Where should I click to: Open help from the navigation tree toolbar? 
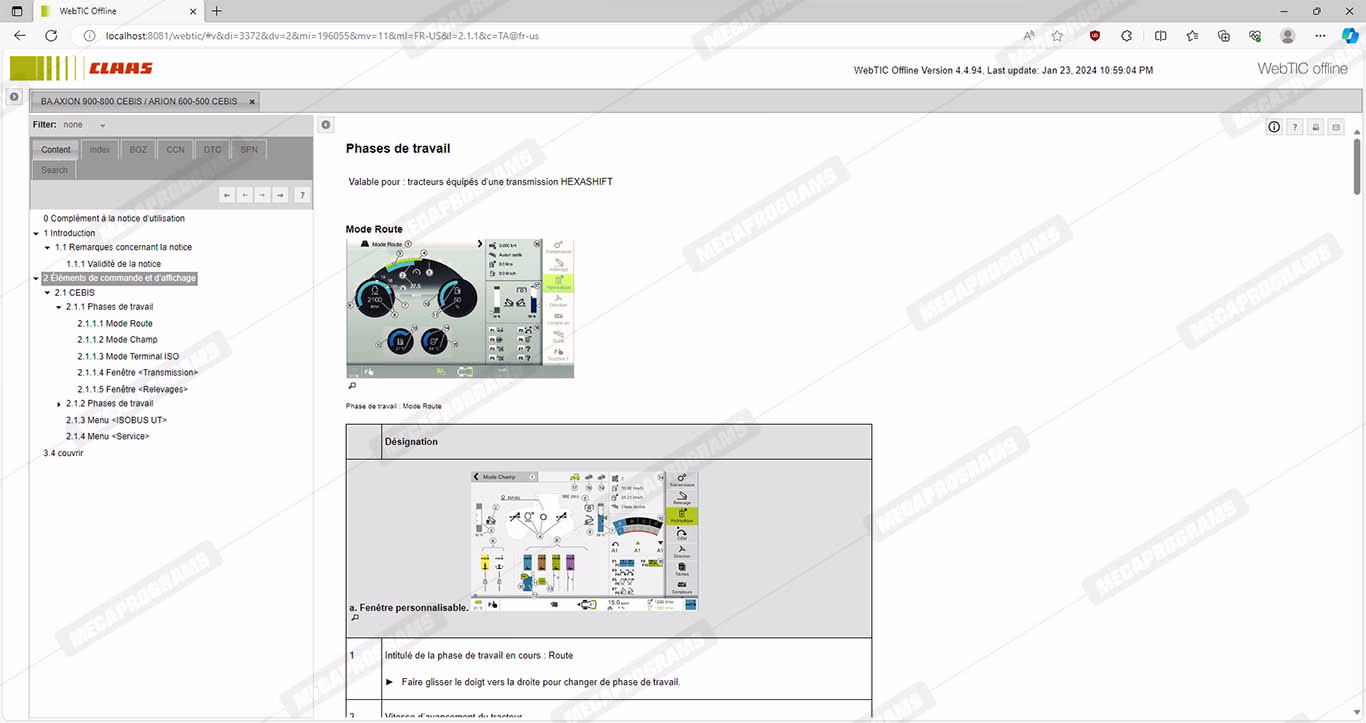click(x=302, y=195)
